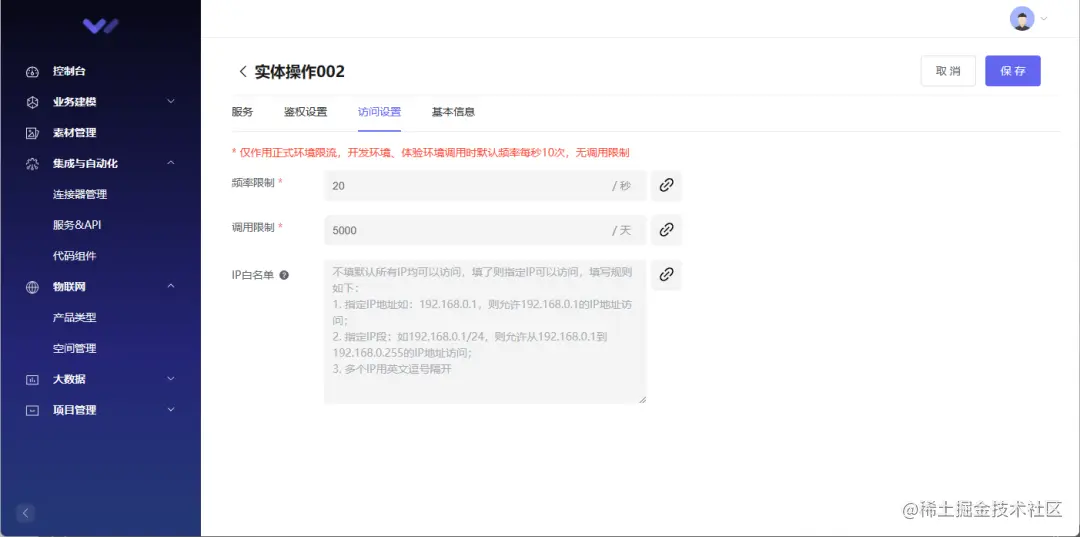Click the help icon next to IP白名单

(284, 275)
